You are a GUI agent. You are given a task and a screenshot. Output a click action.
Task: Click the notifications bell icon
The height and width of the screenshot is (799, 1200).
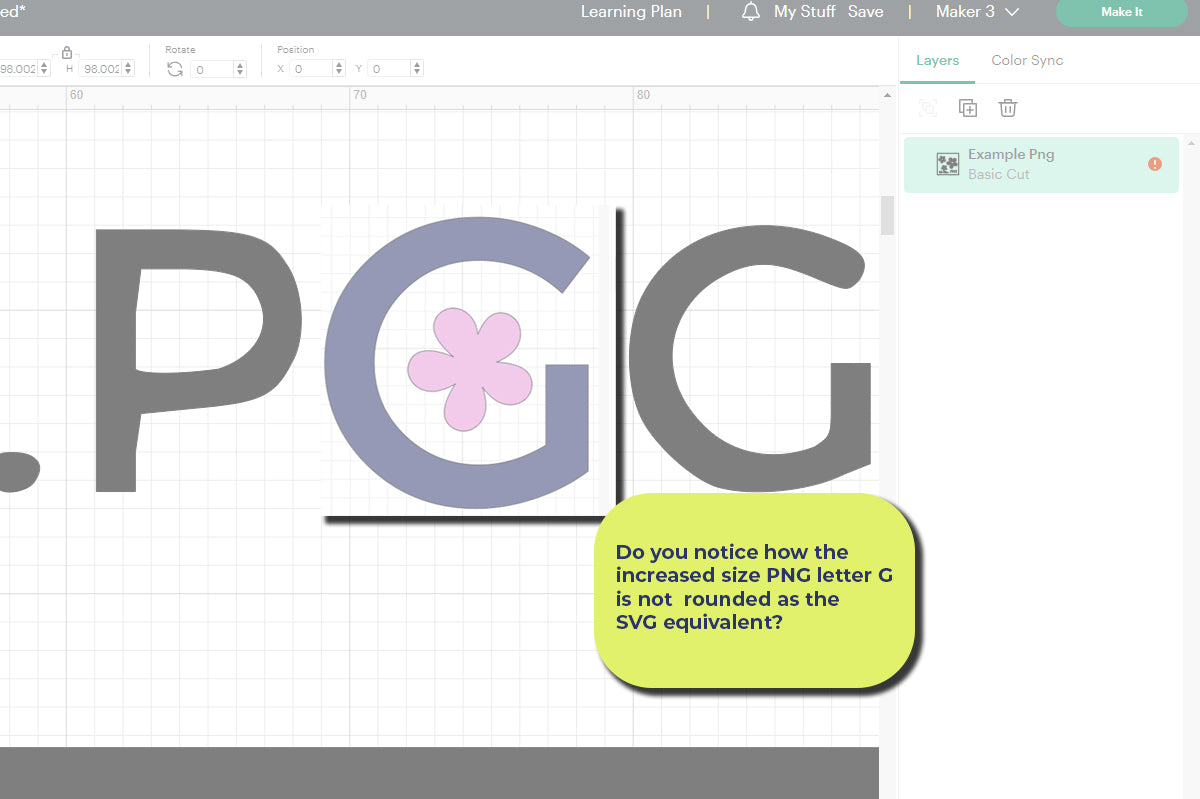pyautogui.click(x=751, y=12)
